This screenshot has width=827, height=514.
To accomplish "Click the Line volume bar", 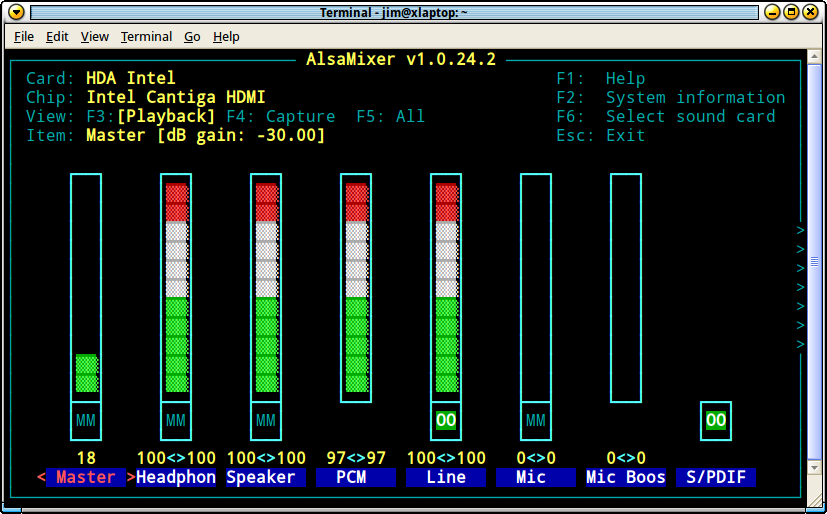I will [x=446, y=288].
